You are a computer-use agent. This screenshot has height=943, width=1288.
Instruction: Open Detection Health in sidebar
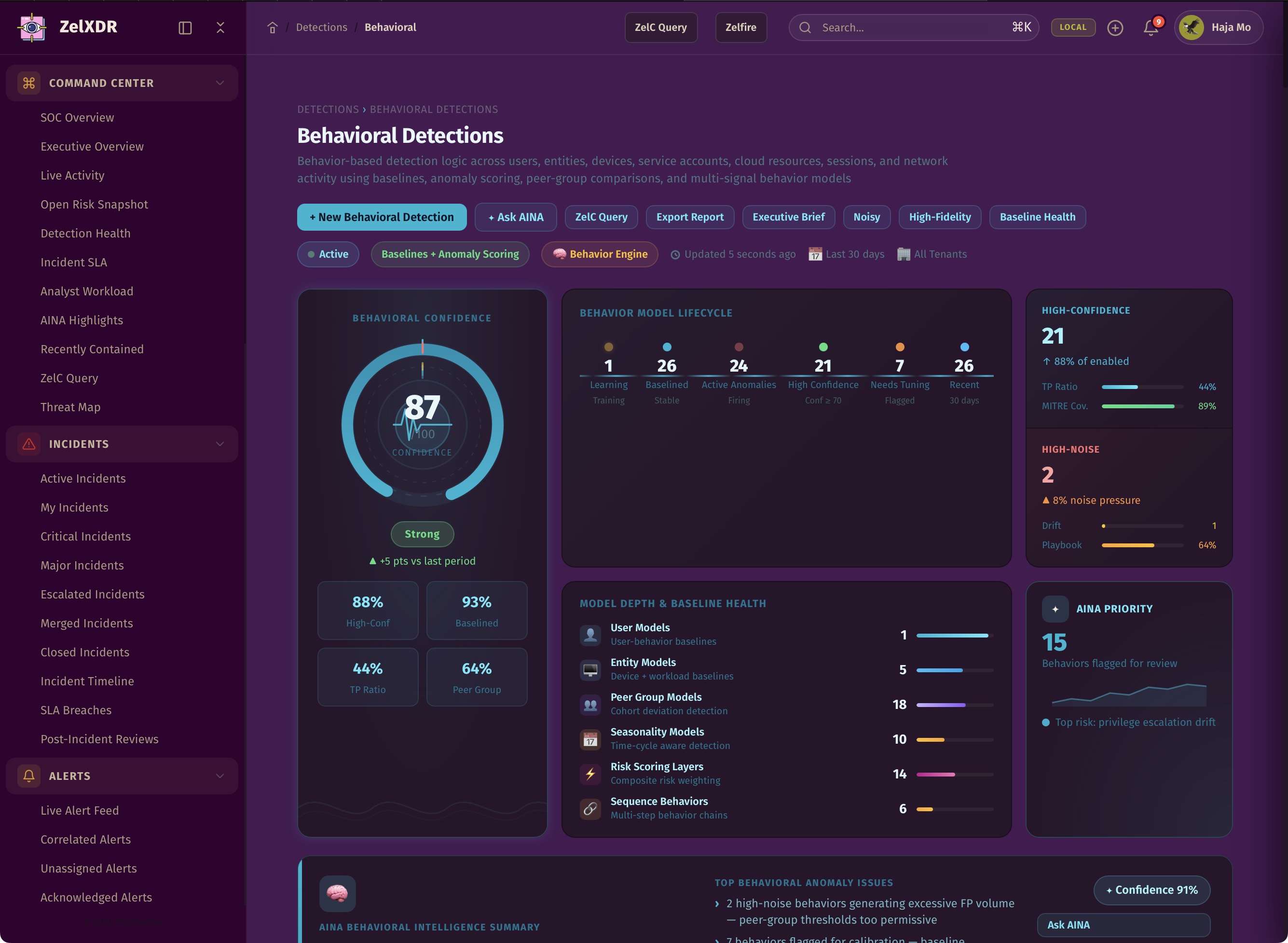[x=85, y=233]
